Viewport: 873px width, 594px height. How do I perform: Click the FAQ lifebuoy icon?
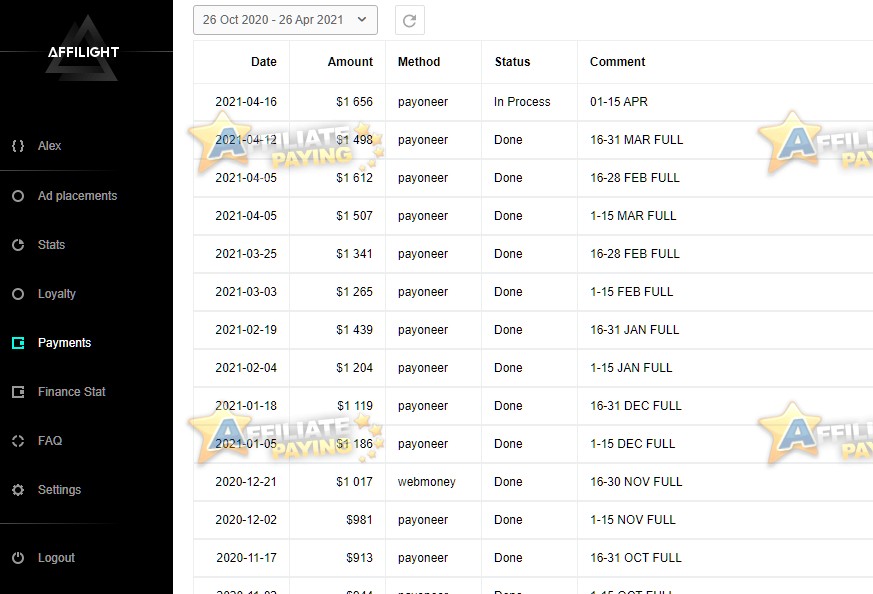click(18, 441)
